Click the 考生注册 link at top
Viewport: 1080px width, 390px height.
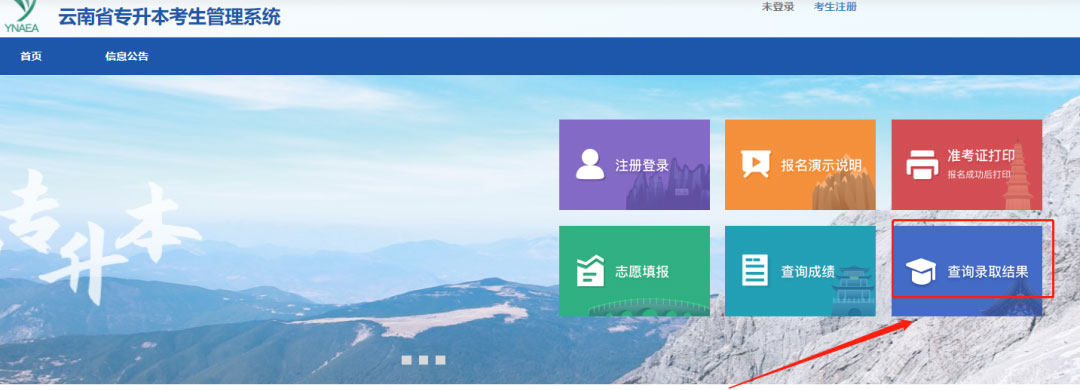(835, 7)
